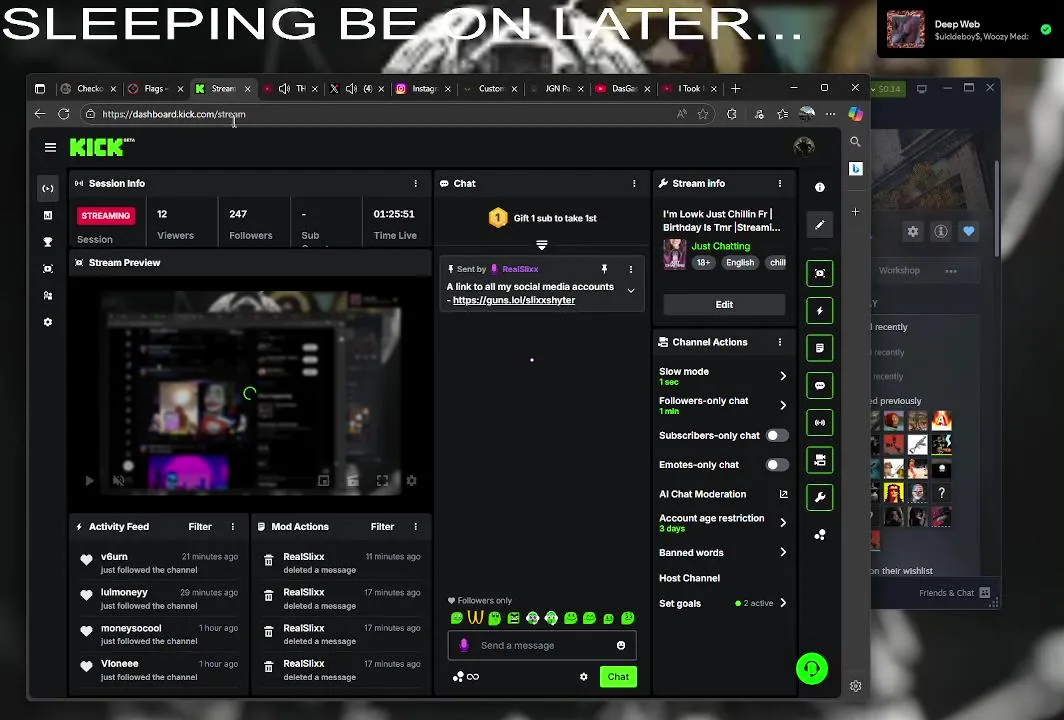Open the Kick hamburger menu
Screen dimensions: 1064x720
[50, 147]
